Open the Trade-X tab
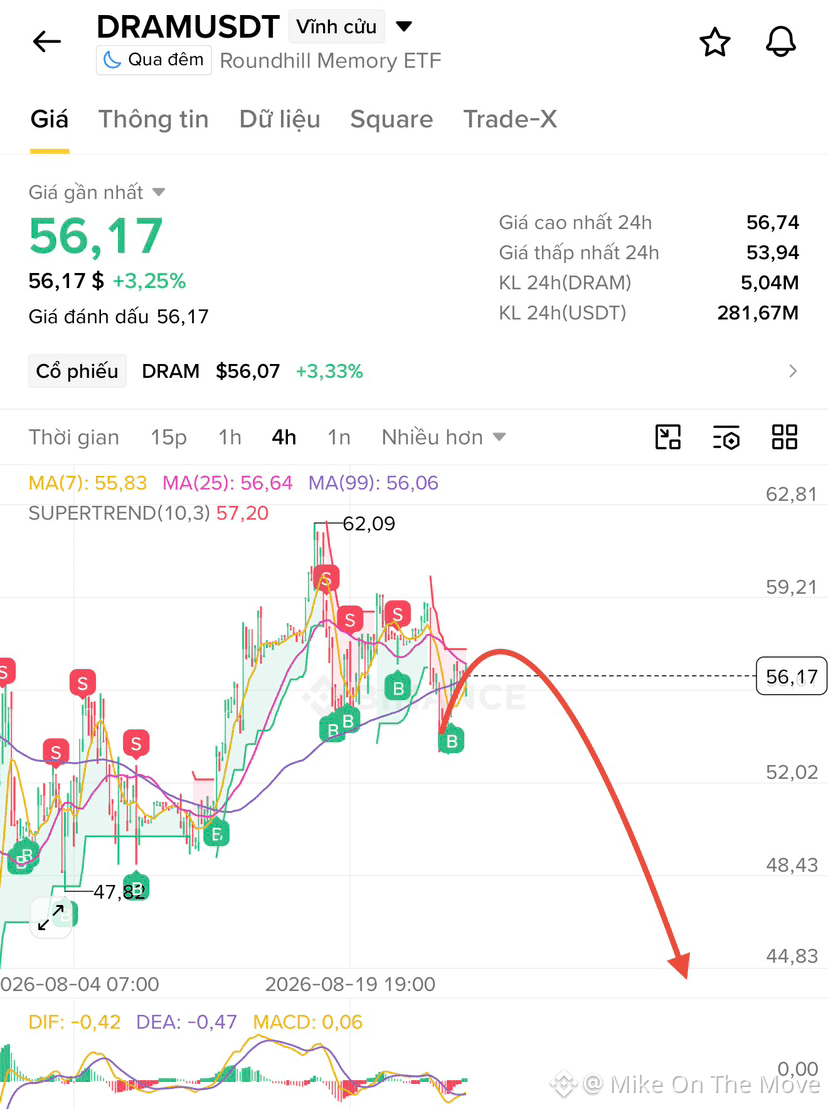828x1109 pixels. (510, 120)
